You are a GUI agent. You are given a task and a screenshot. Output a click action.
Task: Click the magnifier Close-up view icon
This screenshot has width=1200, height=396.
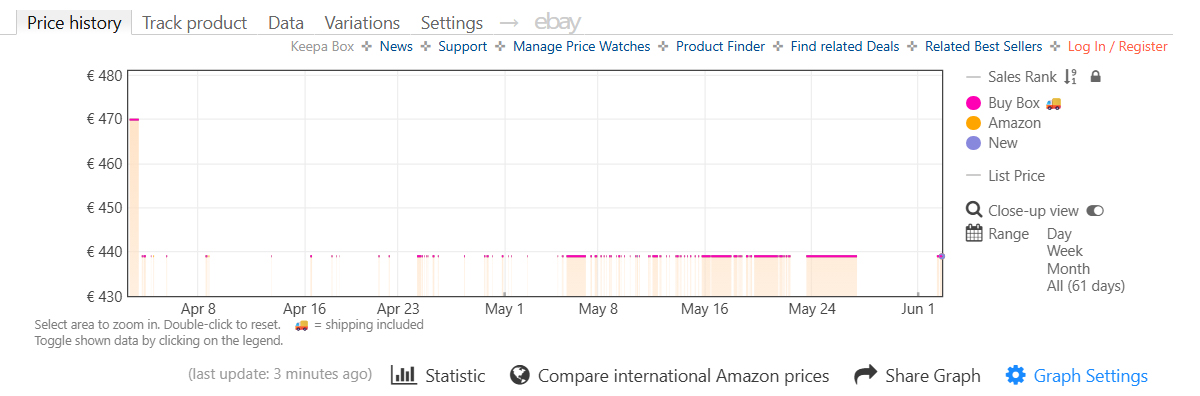[974, 210]
